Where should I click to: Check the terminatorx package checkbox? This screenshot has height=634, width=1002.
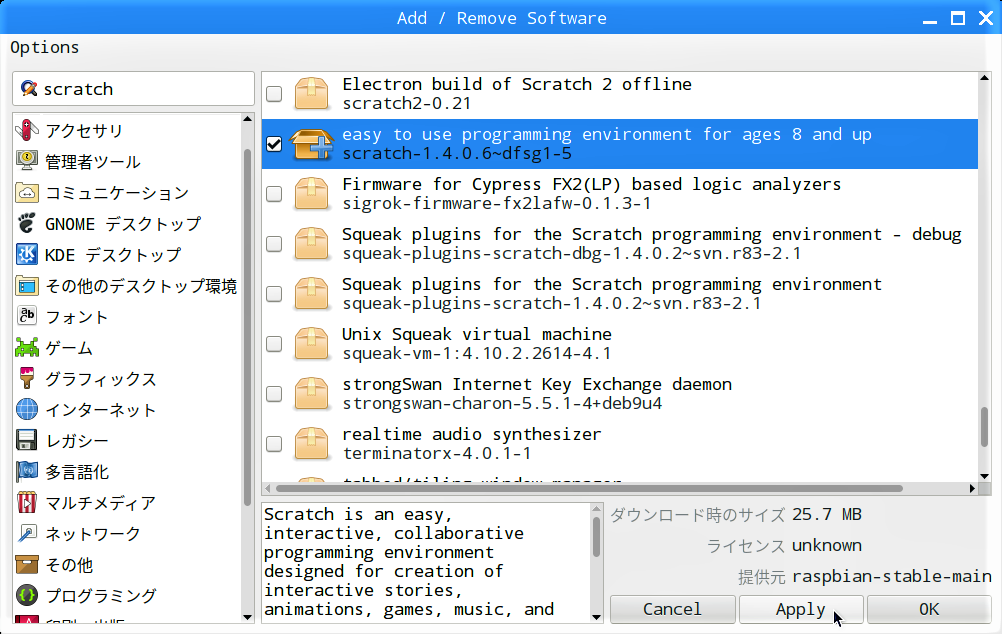point(274,444)
